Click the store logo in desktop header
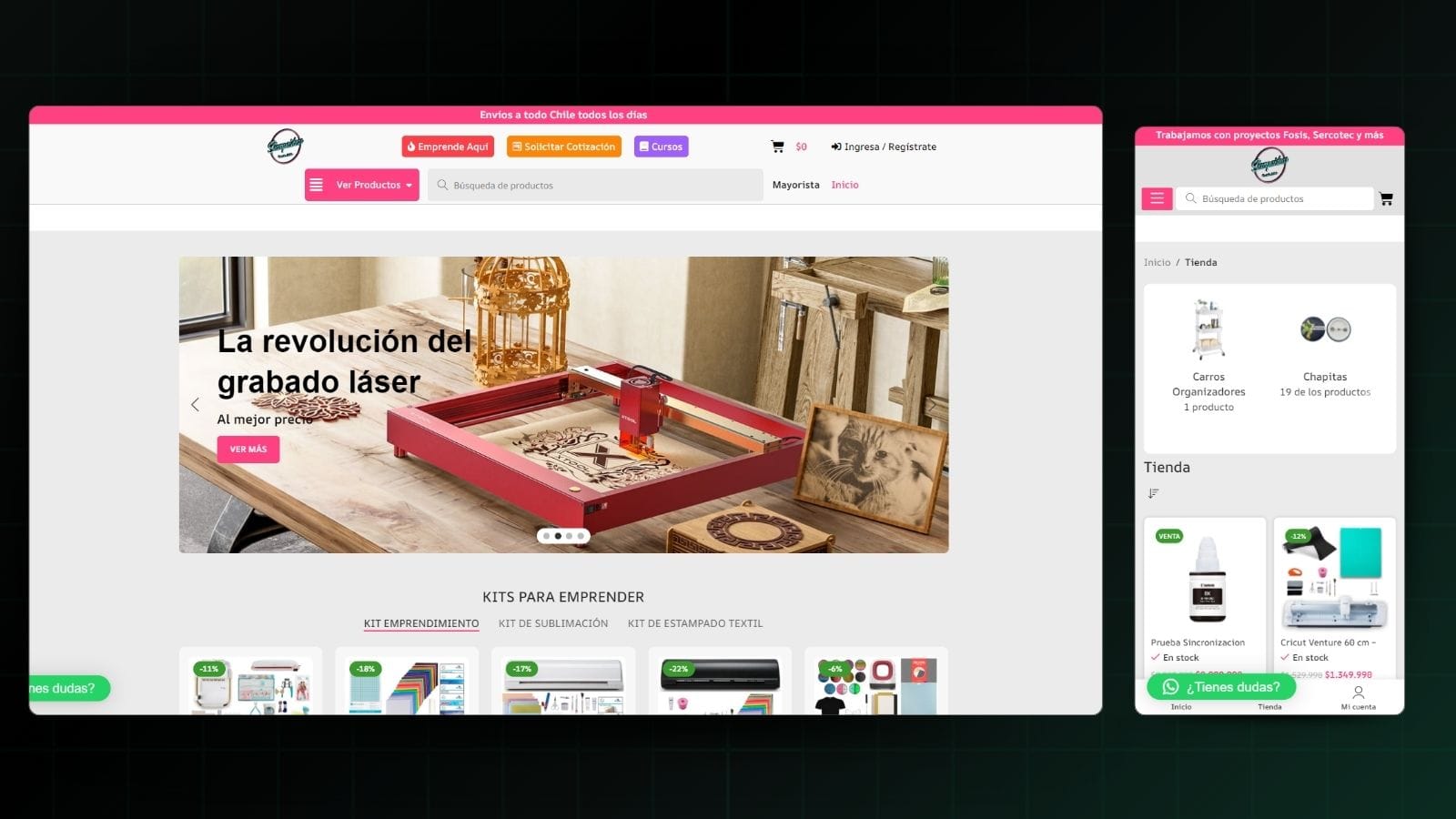Viewport: 1456px width, 819px height. (x=285, y=147)
